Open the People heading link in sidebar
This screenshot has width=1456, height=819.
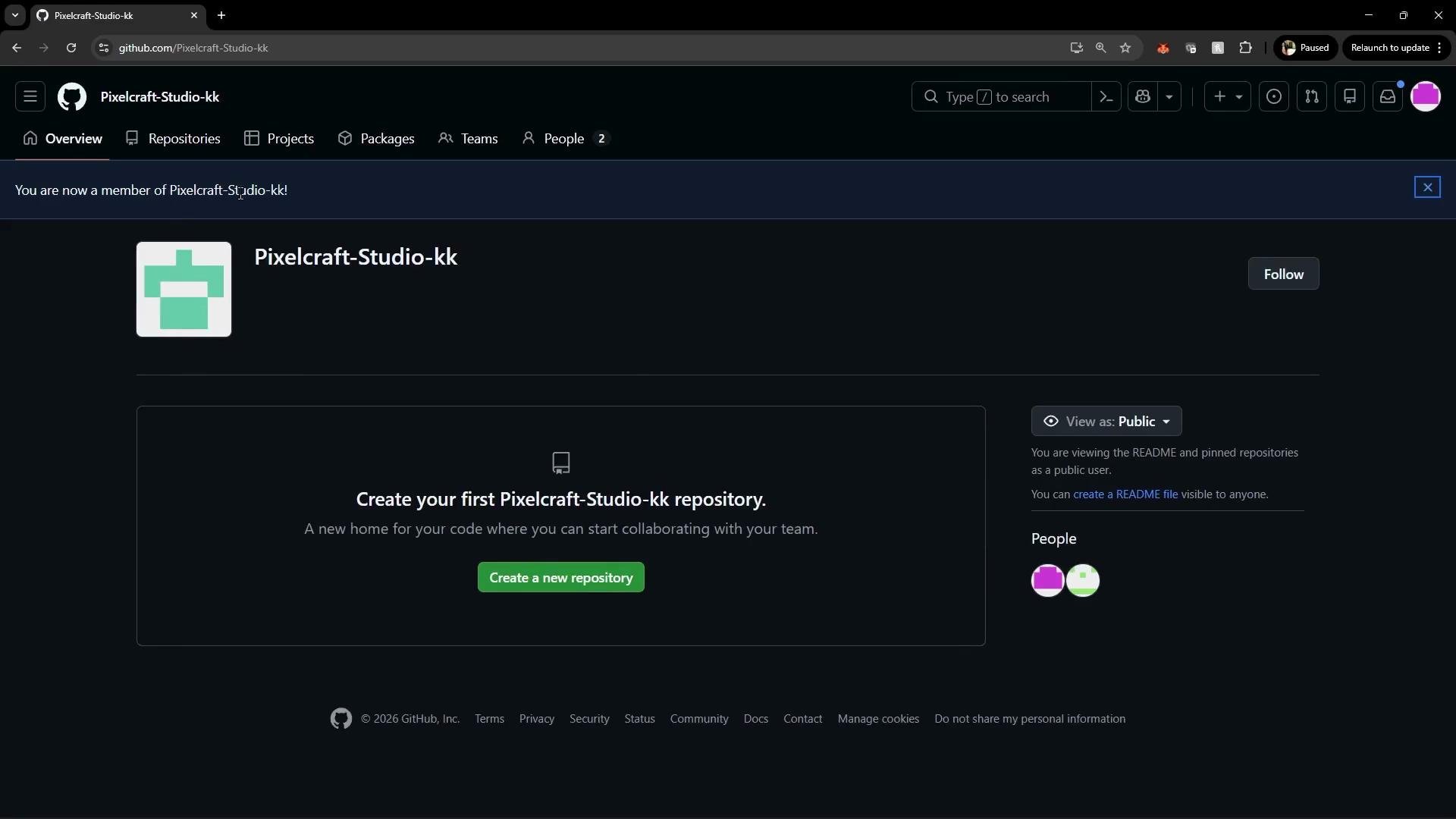point(1053,538)
